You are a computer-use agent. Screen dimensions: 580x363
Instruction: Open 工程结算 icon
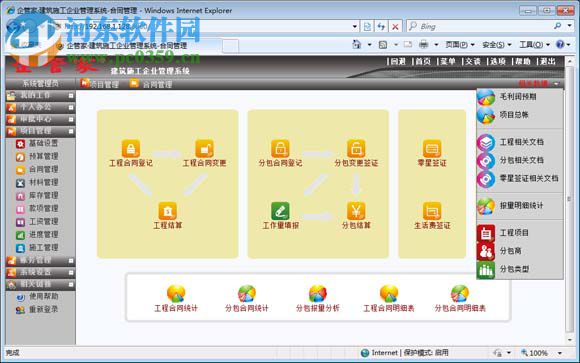(168, 211)
